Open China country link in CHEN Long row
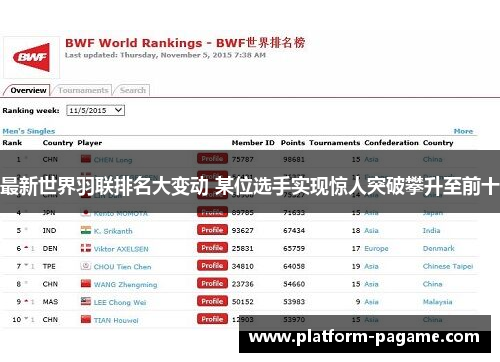The image size is (500, 362). [432, 159]
